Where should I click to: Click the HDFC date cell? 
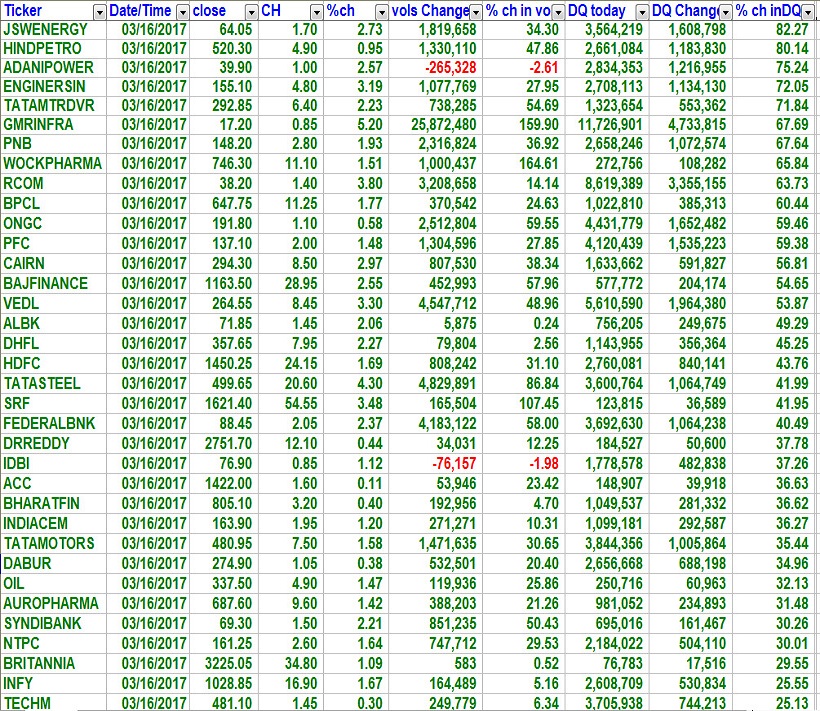pyautogui.click(x=153, y=364)
